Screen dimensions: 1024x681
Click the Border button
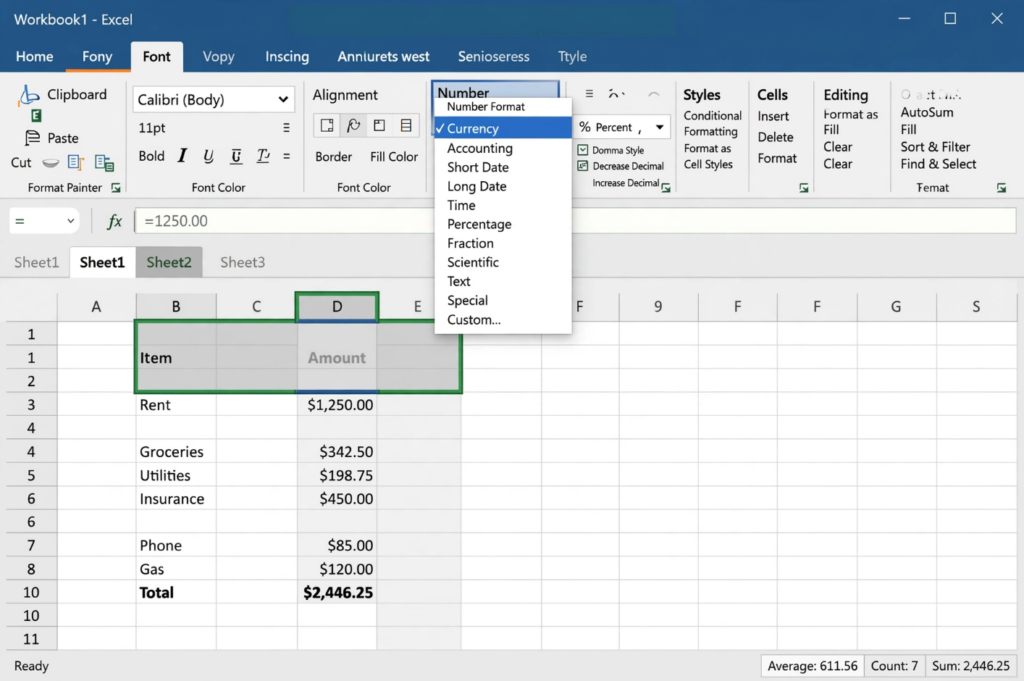coord(333,157)
